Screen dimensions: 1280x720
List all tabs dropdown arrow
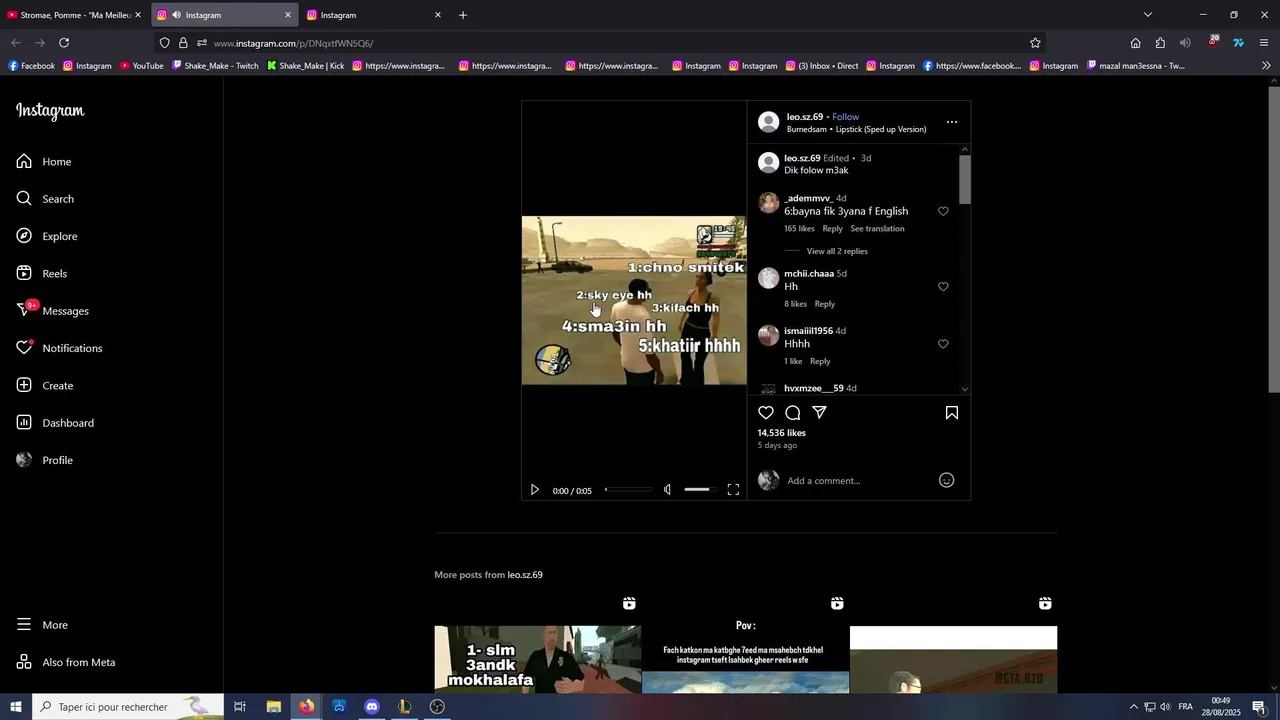tap(1148, 15)
